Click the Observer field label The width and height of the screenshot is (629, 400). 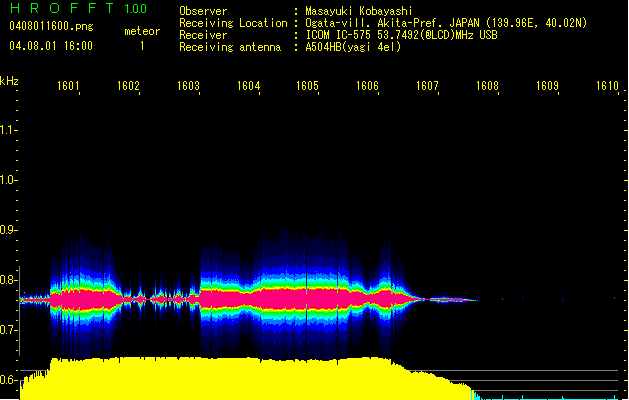pyautogui.click(x=203, y=11)
